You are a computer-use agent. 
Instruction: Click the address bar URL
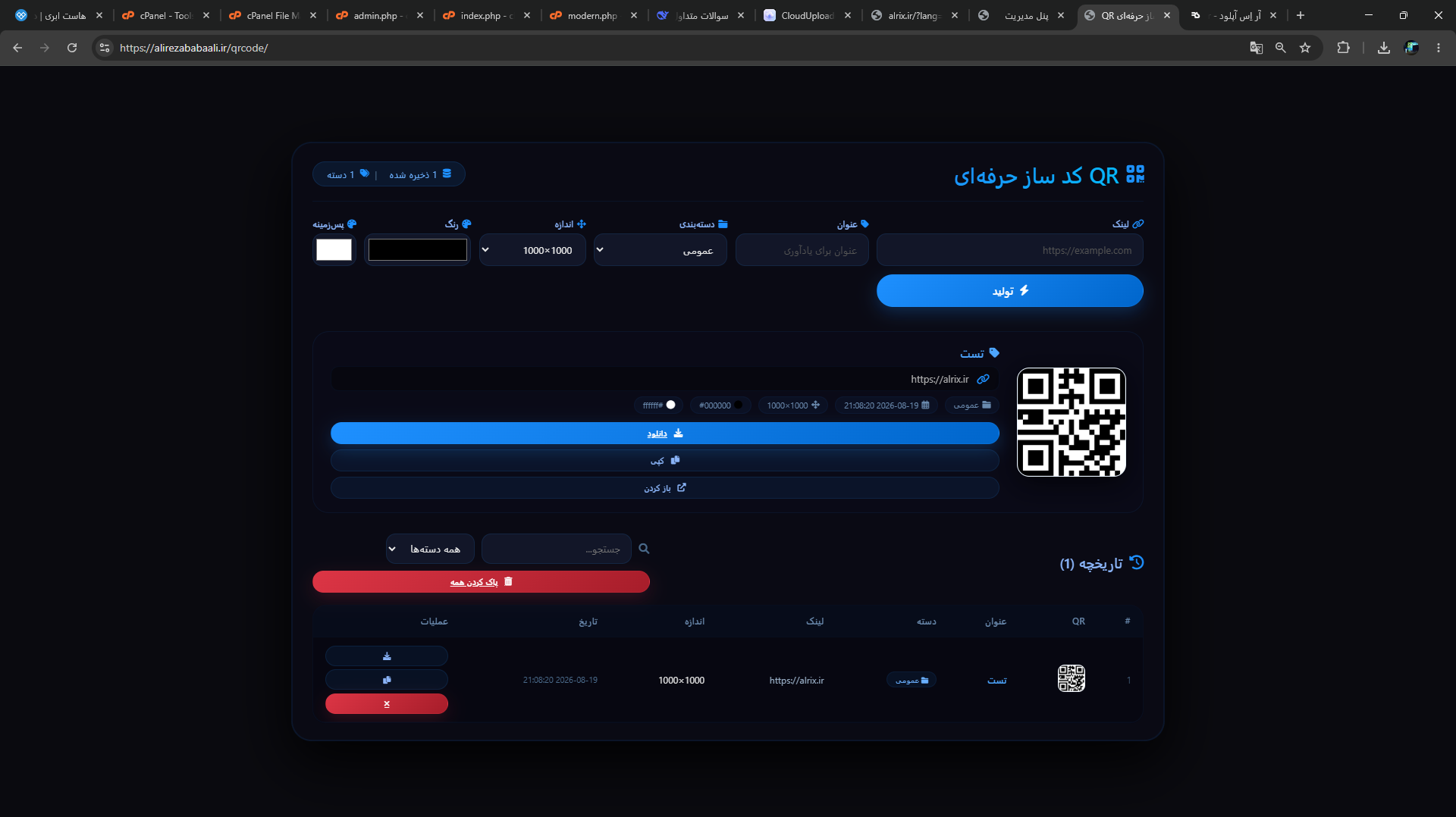point(194,48)
